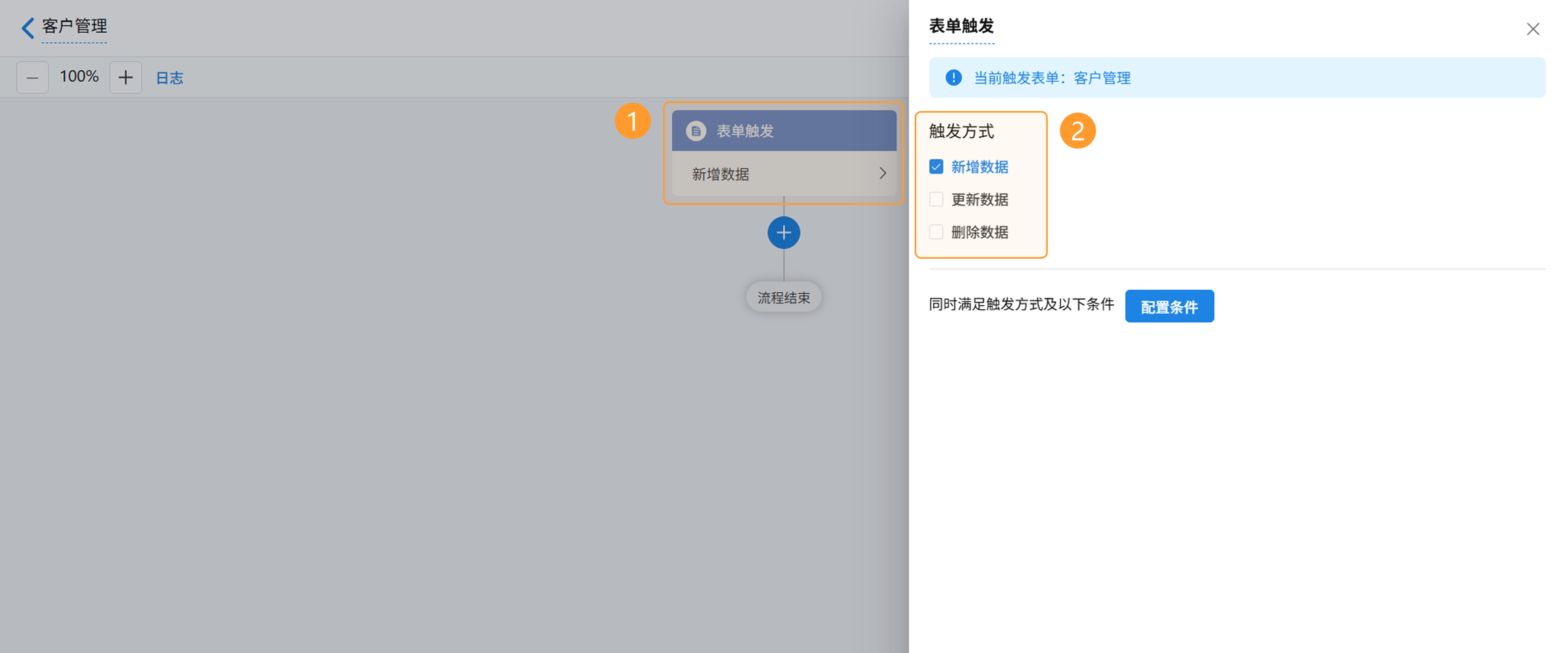Open the 表单触发 node header
This screenshot has width=1568, height=653.
click(x=784, y=131)
